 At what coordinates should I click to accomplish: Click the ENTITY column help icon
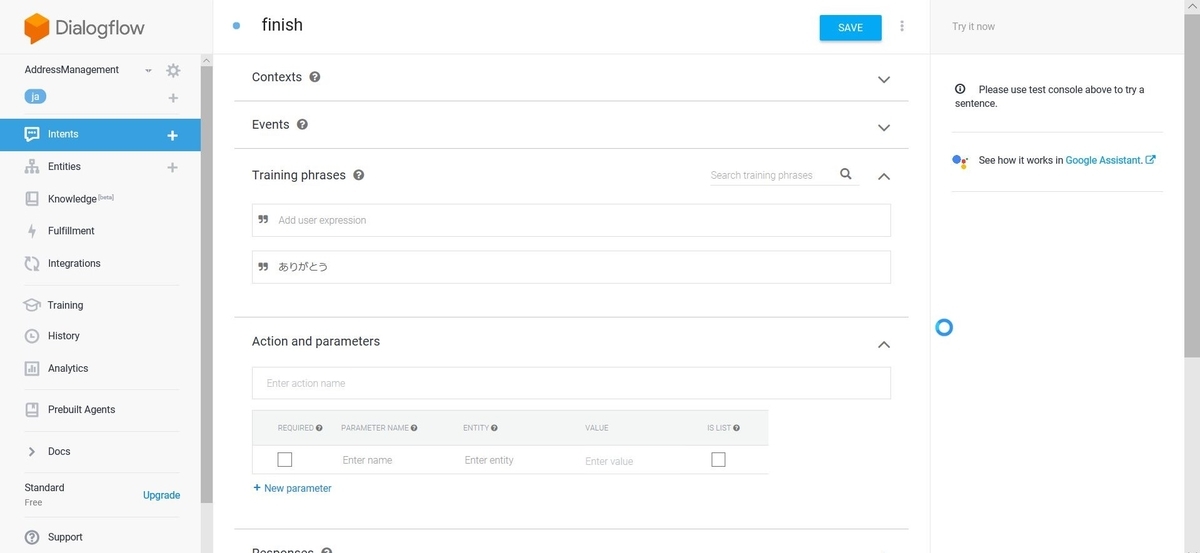494,428
